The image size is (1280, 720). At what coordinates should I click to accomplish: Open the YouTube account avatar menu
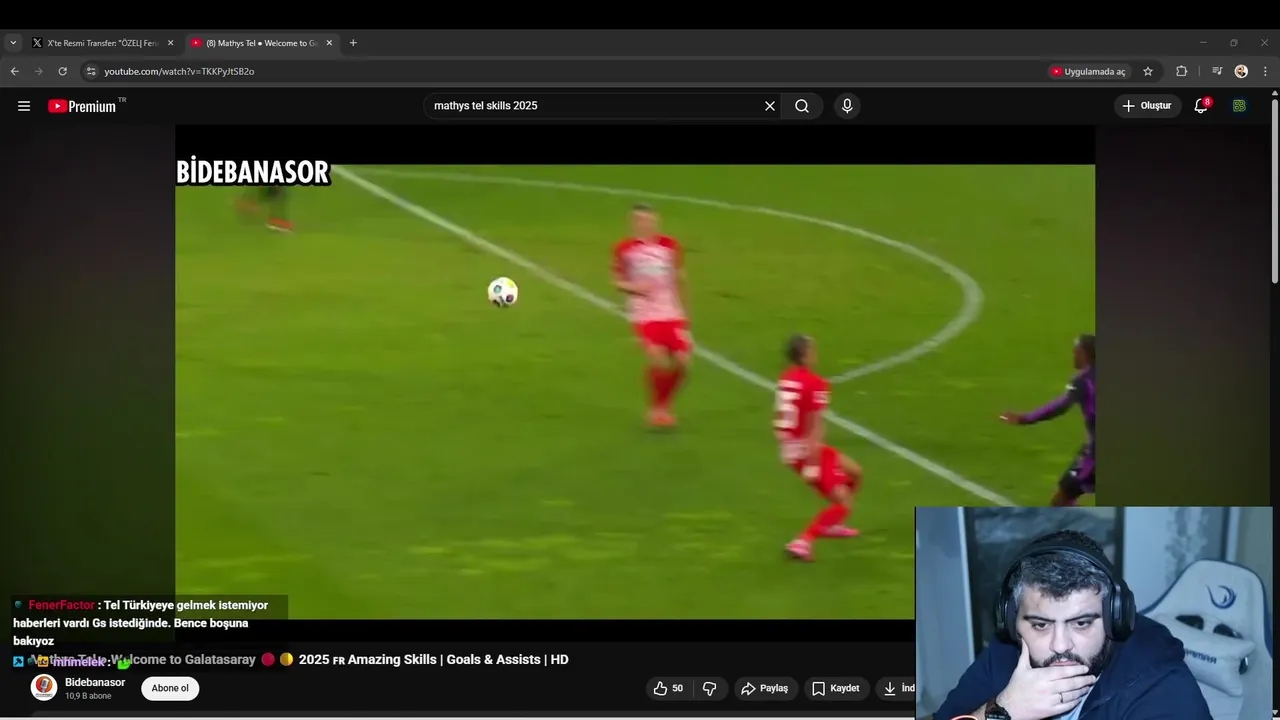pos(1239,106)
